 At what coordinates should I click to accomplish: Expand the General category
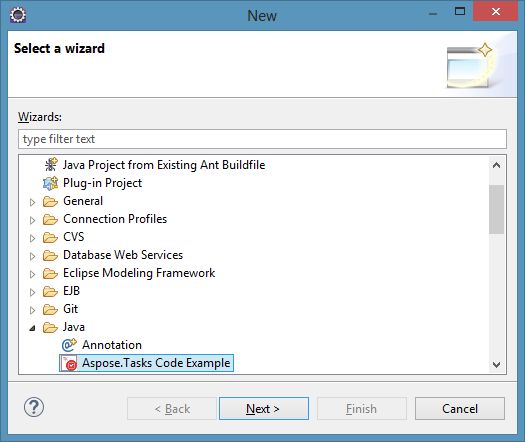pyautogui.click(x=32, y=202)
